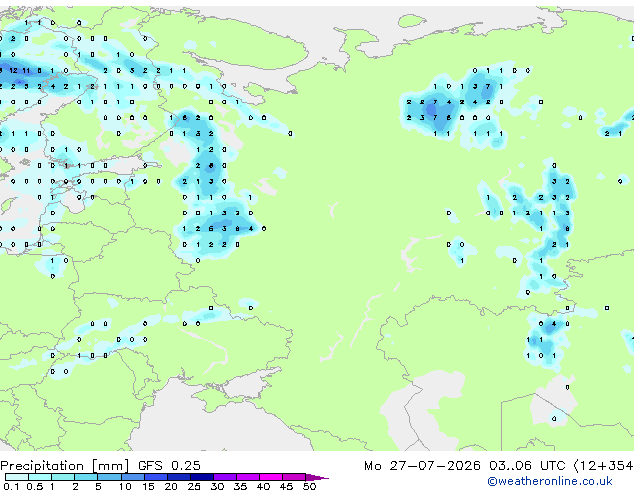The image size is (634, 490).
Task: Select the 15–20 mm legend color swatch
Action: (156, 477)
